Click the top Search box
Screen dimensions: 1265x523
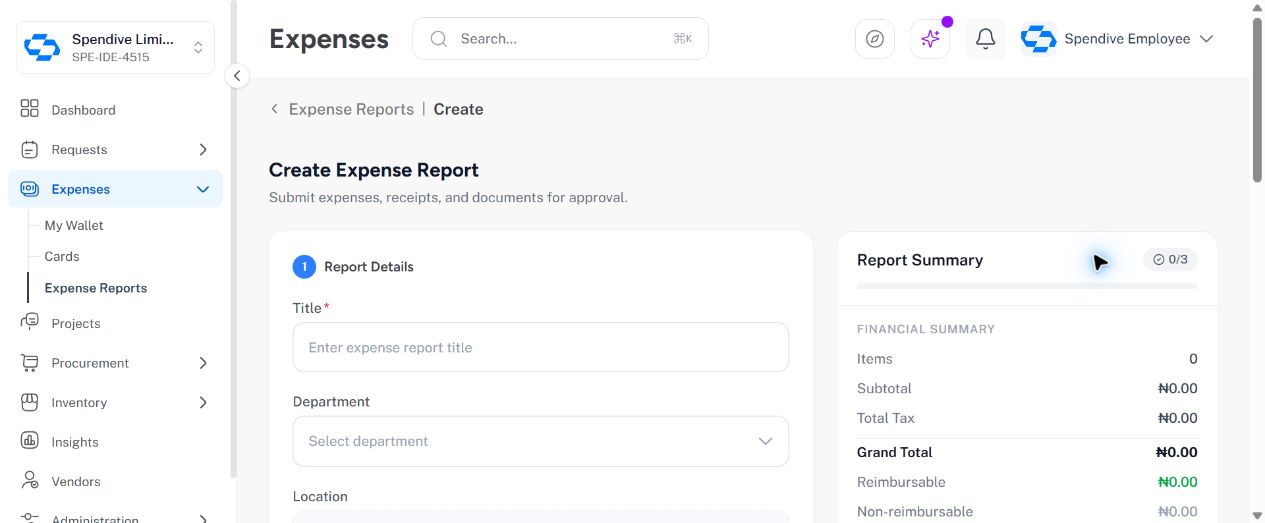pos(560,39)
